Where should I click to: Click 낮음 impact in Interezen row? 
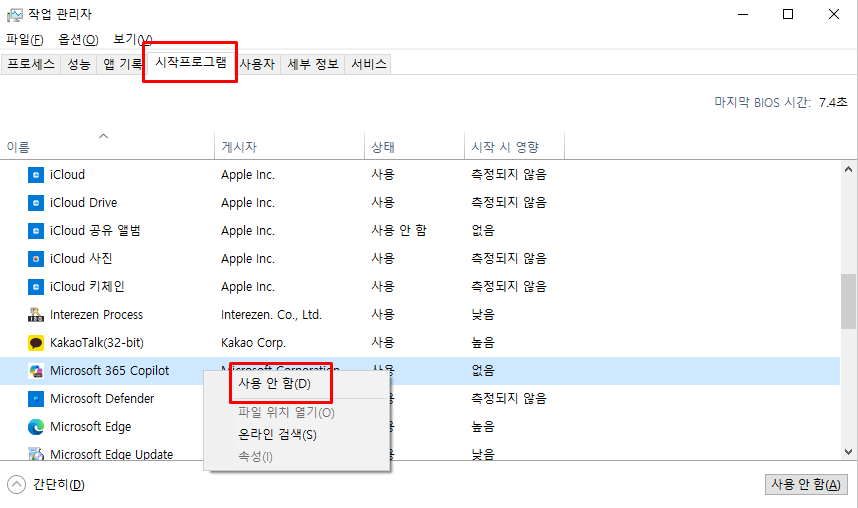[483, 315]
